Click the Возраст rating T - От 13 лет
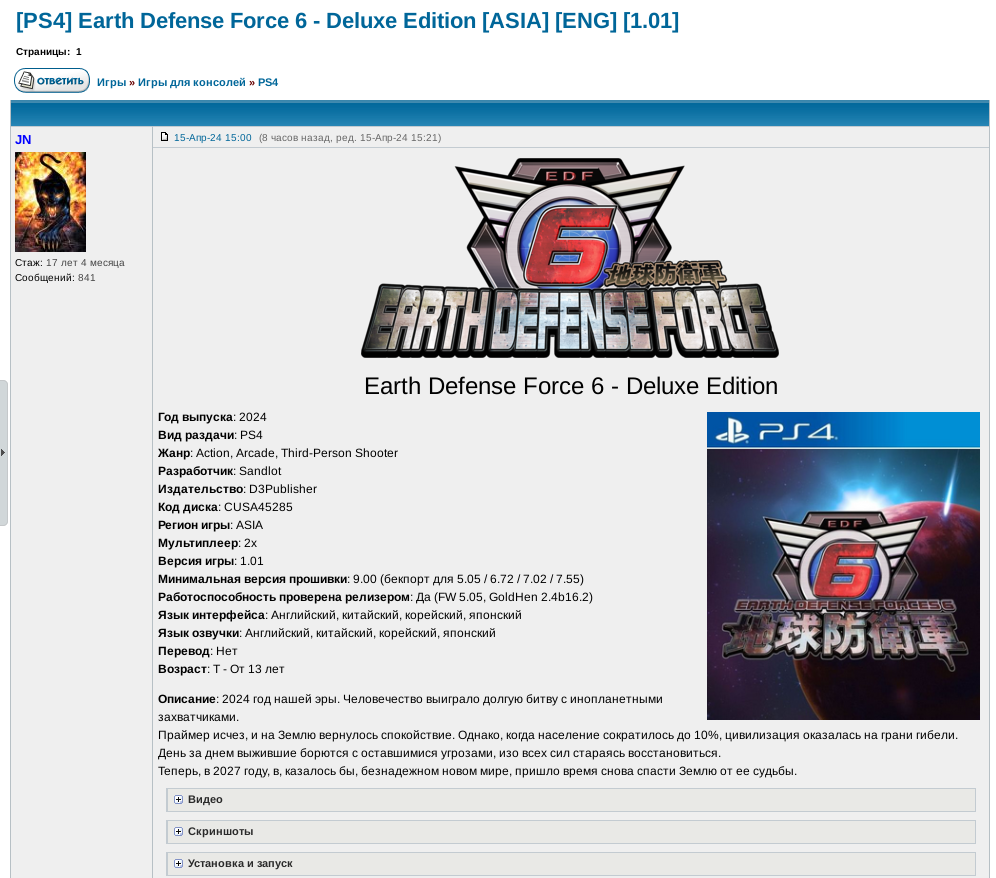The height and width of the screenshot is (878, 996). click(x=248, y=670)
